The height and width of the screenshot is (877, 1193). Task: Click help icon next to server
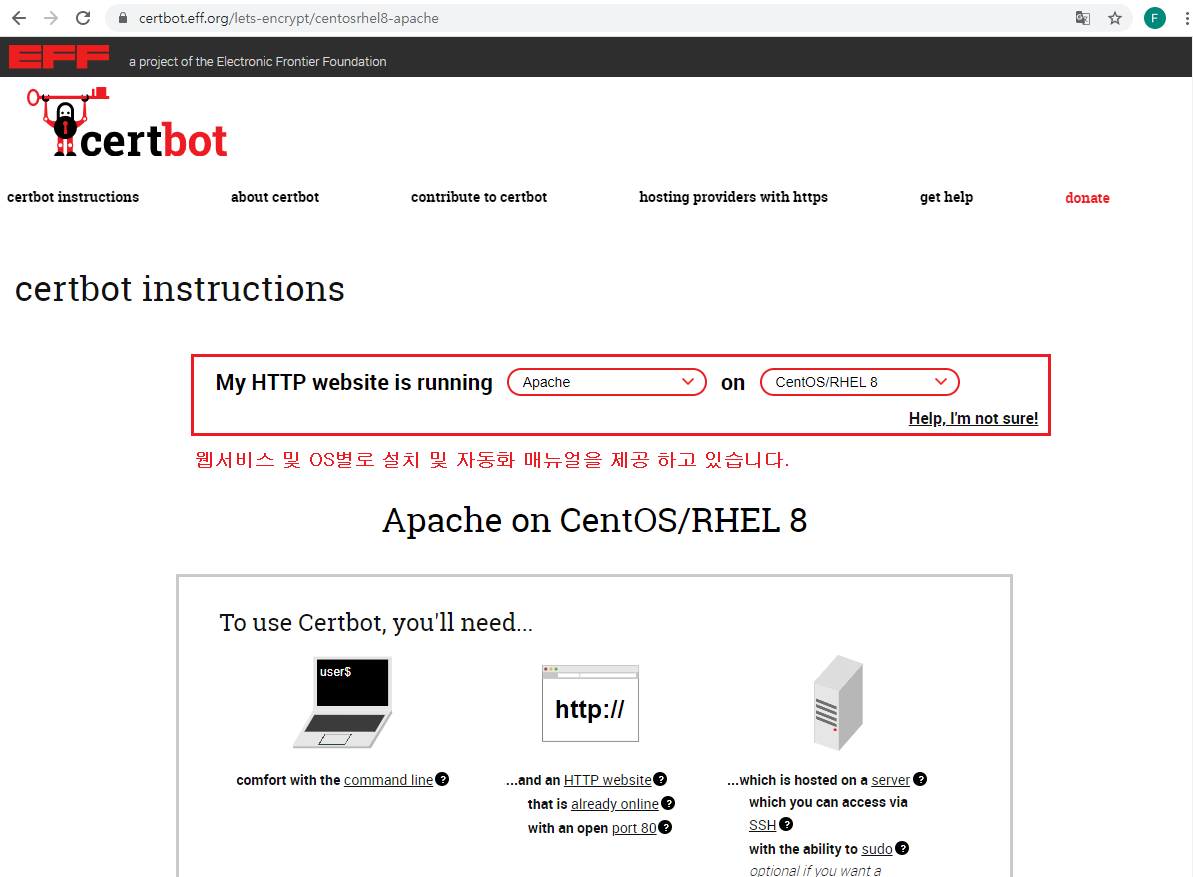[x=920, y=779]
